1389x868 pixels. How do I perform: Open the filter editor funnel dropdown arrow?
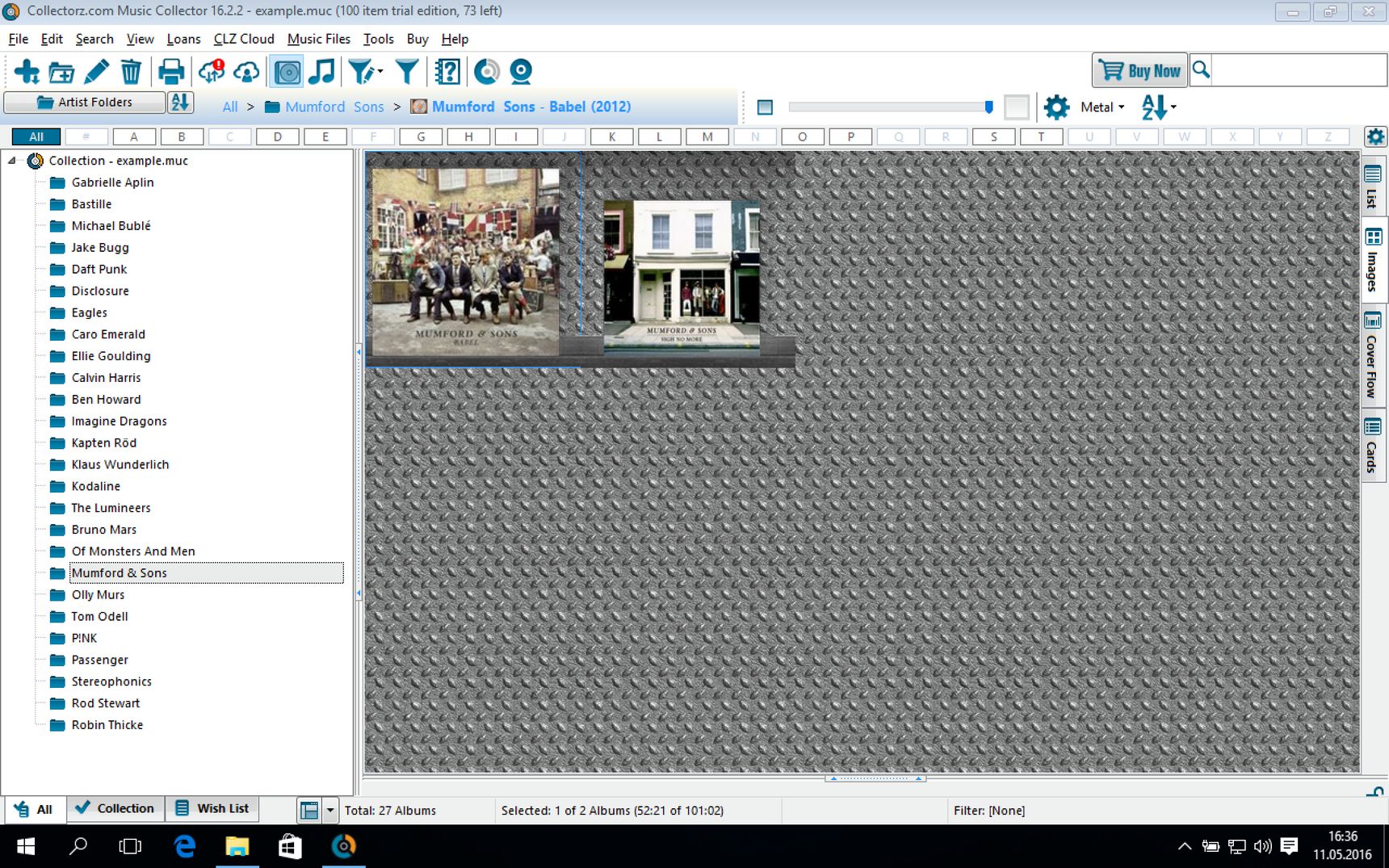(x=380, y=72)
